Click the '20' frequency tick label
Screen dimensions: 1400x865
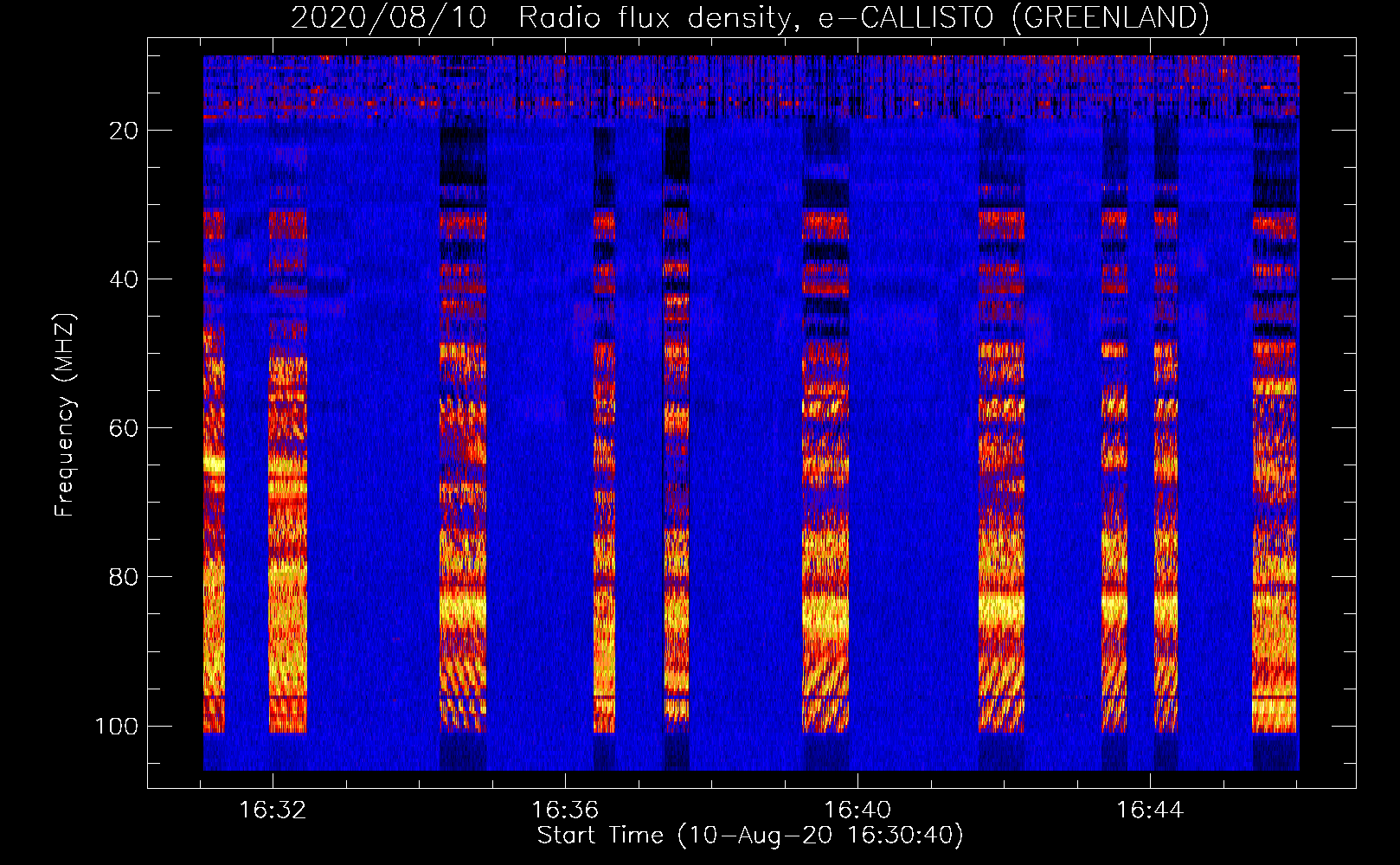[x=124, y=131]
